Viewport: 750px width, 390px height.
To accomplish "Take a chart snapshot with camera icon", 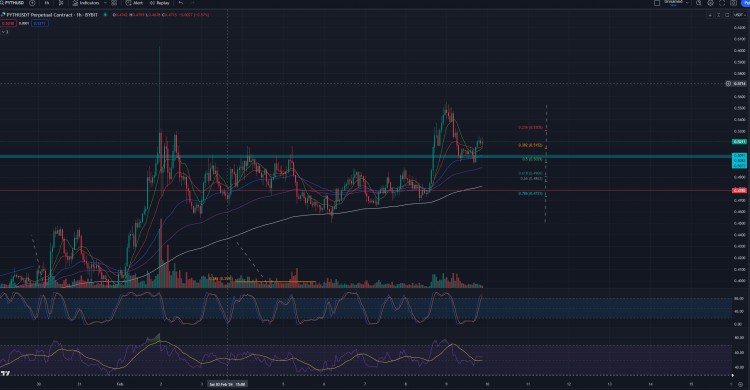I will 733,3.
